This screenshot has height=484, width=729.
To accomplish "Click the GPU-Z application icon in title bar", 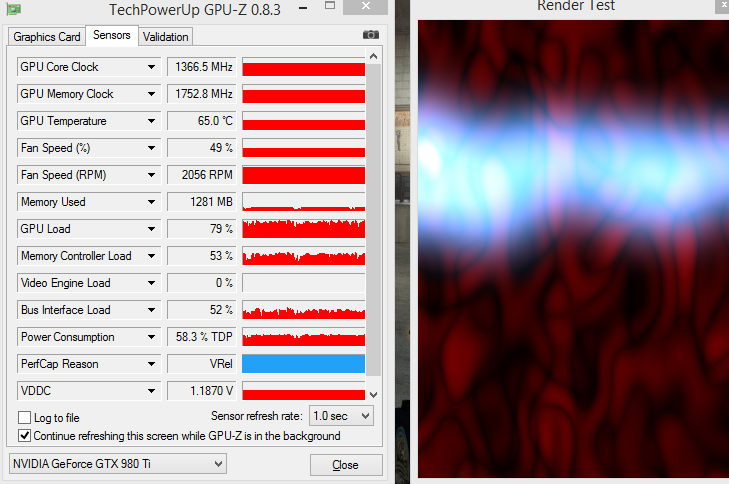I will coord(13,9).
